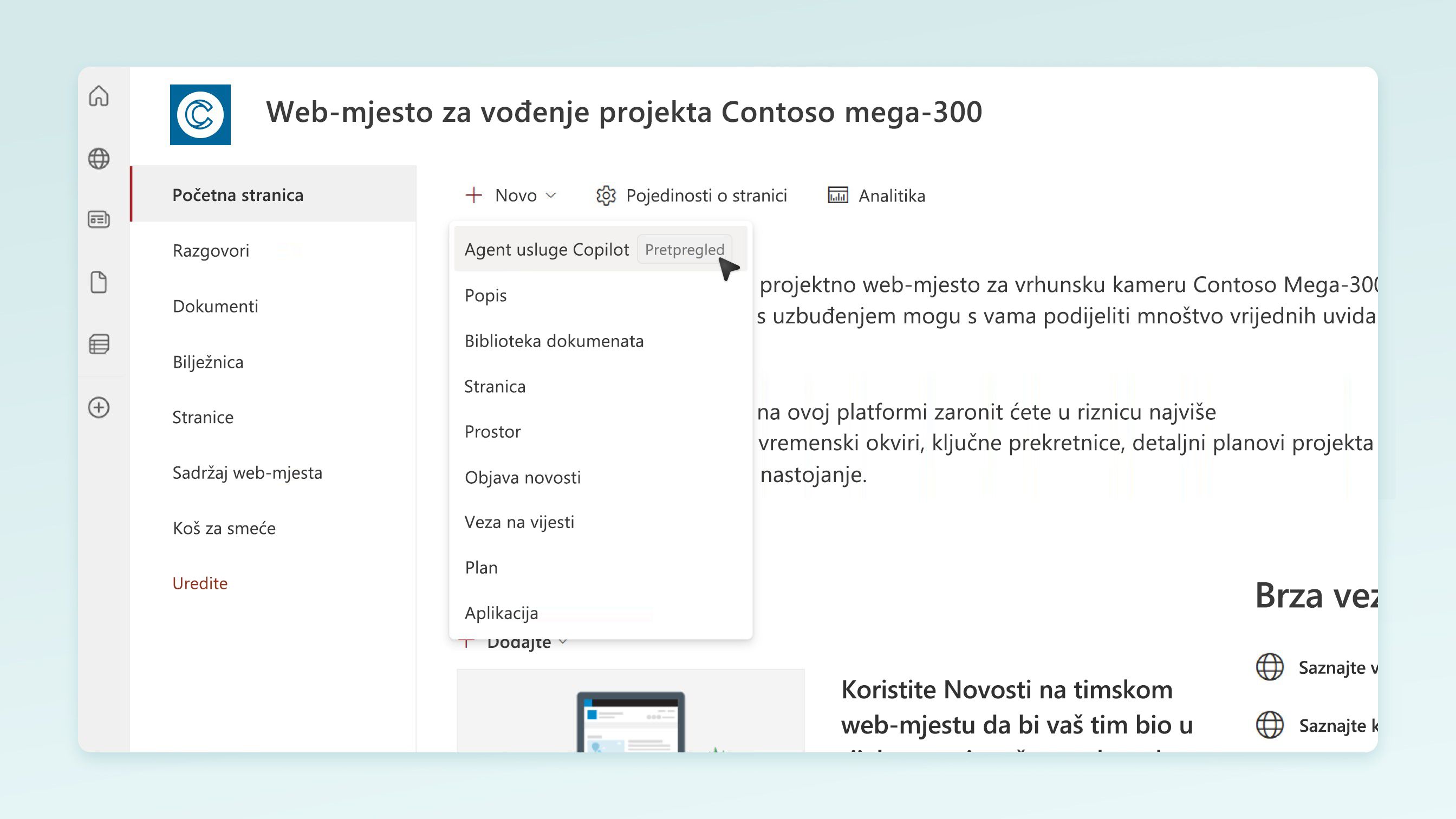
Task: Click the globe icon beside second Saznajte link
Action: 1270,725
